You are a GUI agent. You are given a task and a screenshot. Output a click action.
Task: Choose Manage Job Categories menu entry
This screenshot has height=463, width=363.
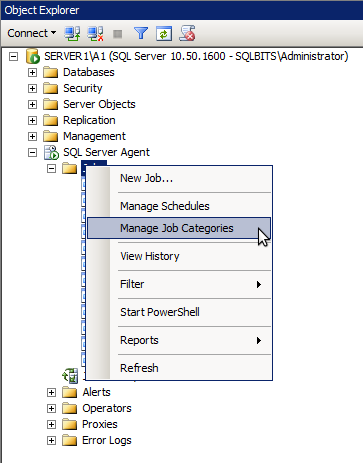[179, 228]
